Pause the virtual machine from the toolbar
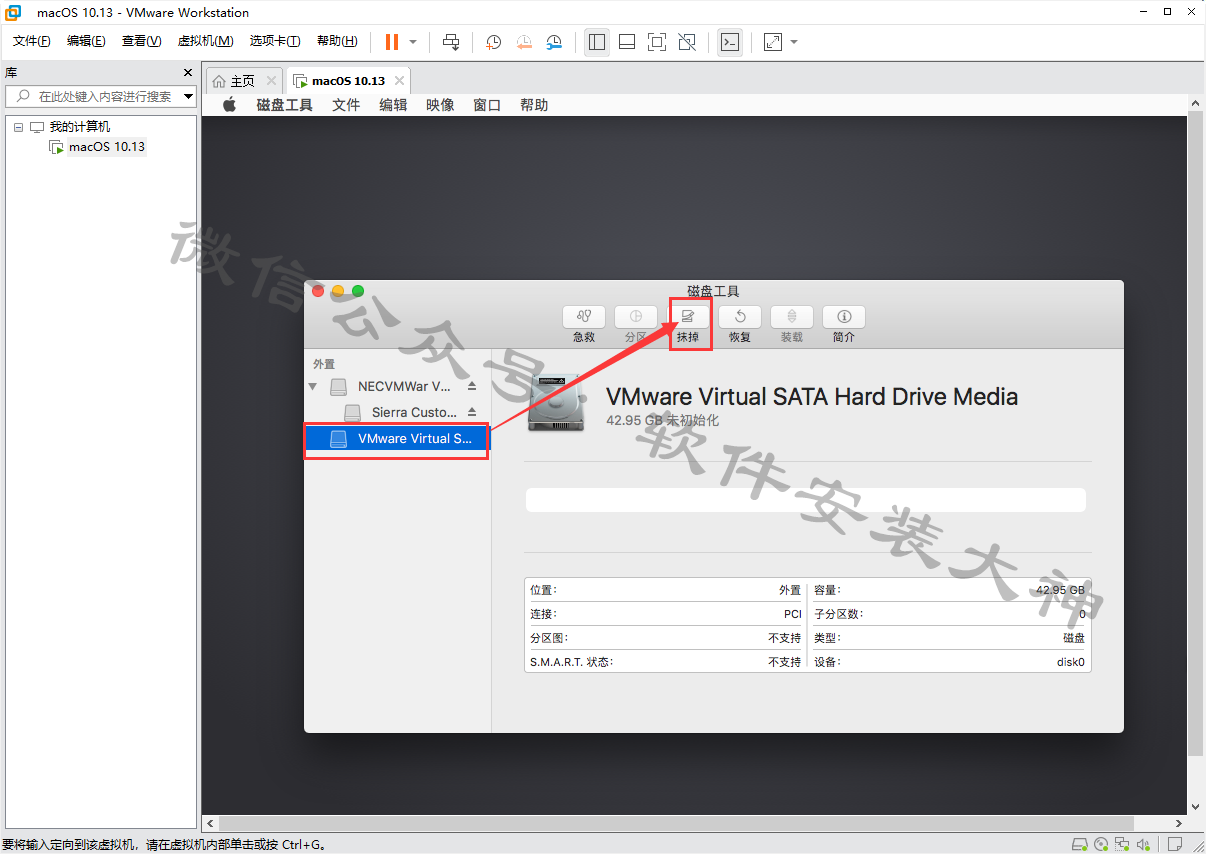 [x=391, y=42]
